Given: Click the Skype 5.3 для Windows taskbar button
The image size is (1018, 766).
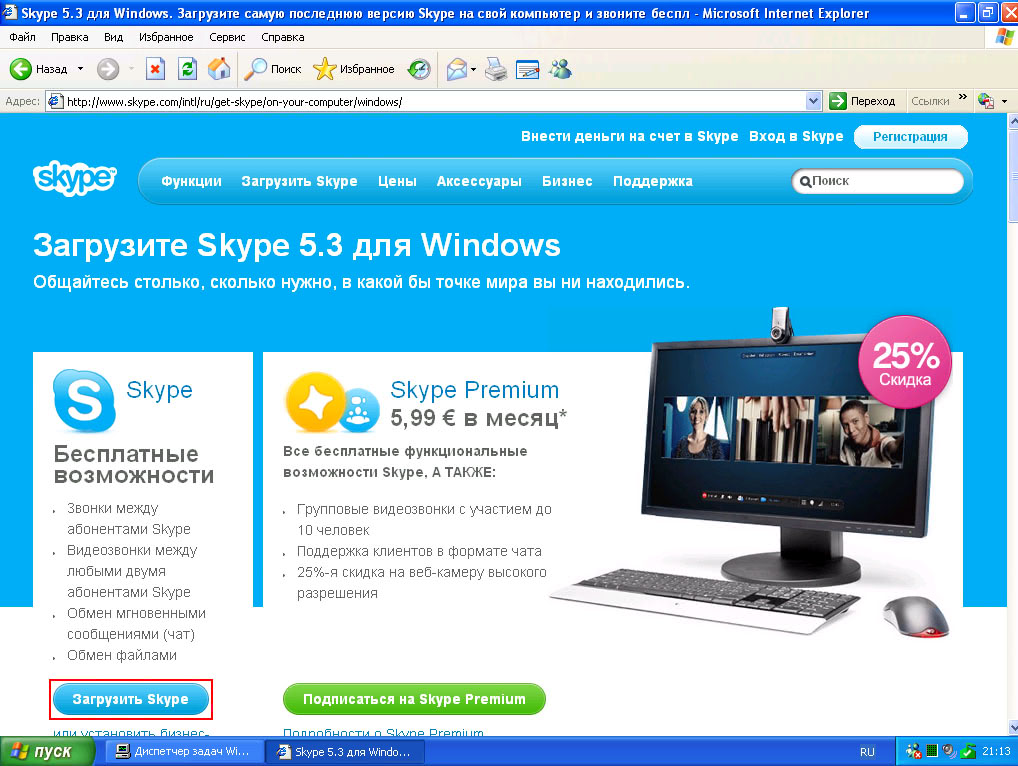Looking at the screenshot, I should pos(345,752).
